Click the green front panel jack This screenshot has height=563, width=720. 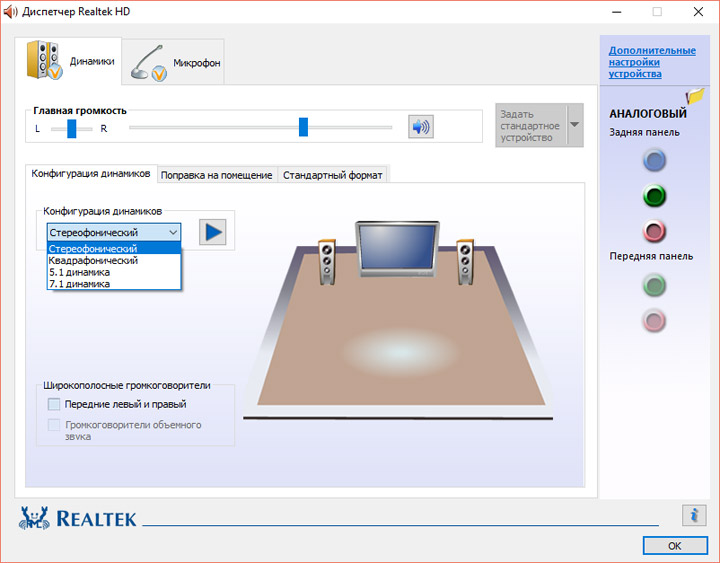click(654, 285)
